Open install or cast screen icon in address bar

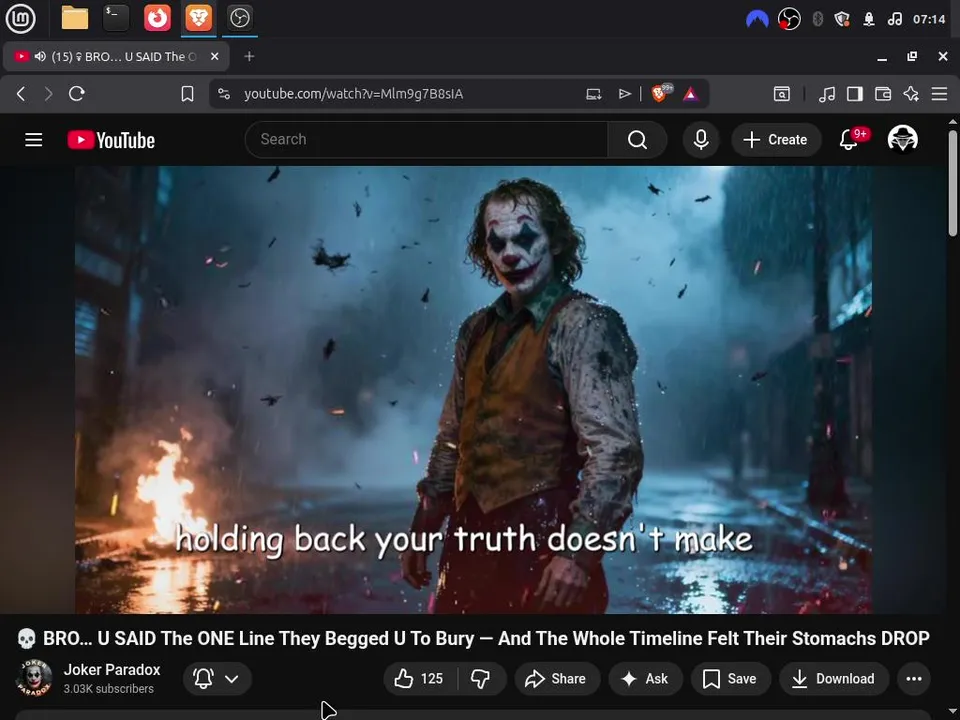[x=593, y=94]
